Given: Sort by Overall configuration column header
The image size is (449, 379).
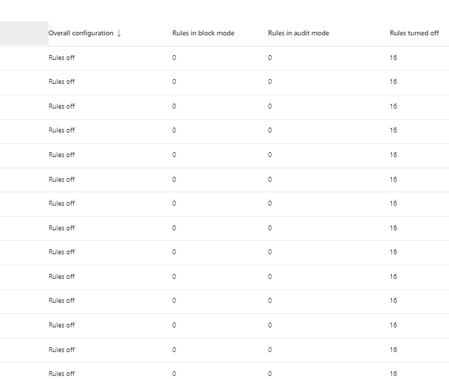Looking at the screenshot, I should 81,33.
